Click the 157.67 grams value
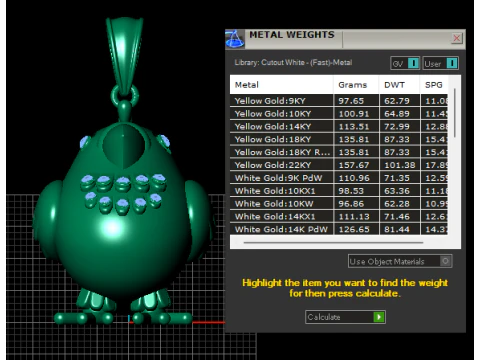480x360 pixels. [354, 165]
